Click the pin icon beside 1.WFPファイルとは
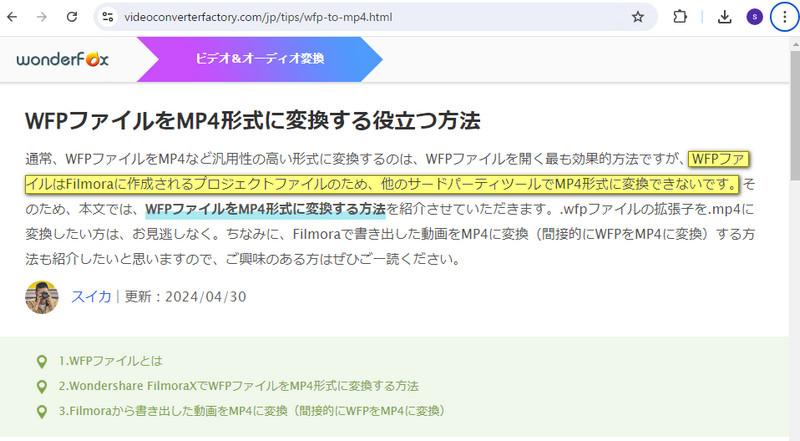The width and height of the screenshot is (800, 441). coord(41,361)
